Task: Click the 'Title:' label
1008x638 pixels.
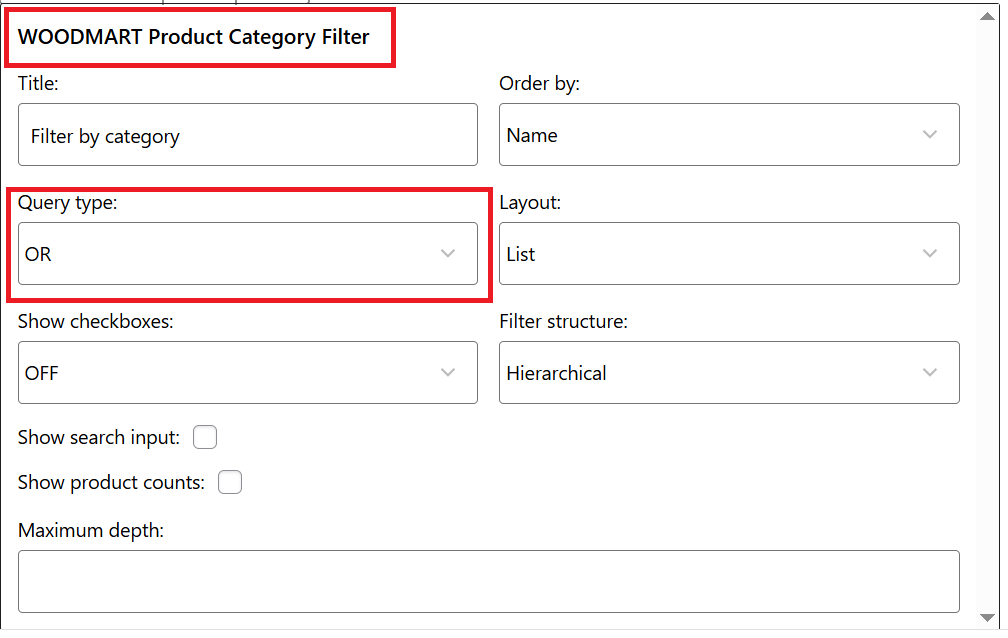Action: [x=38, y=84]
